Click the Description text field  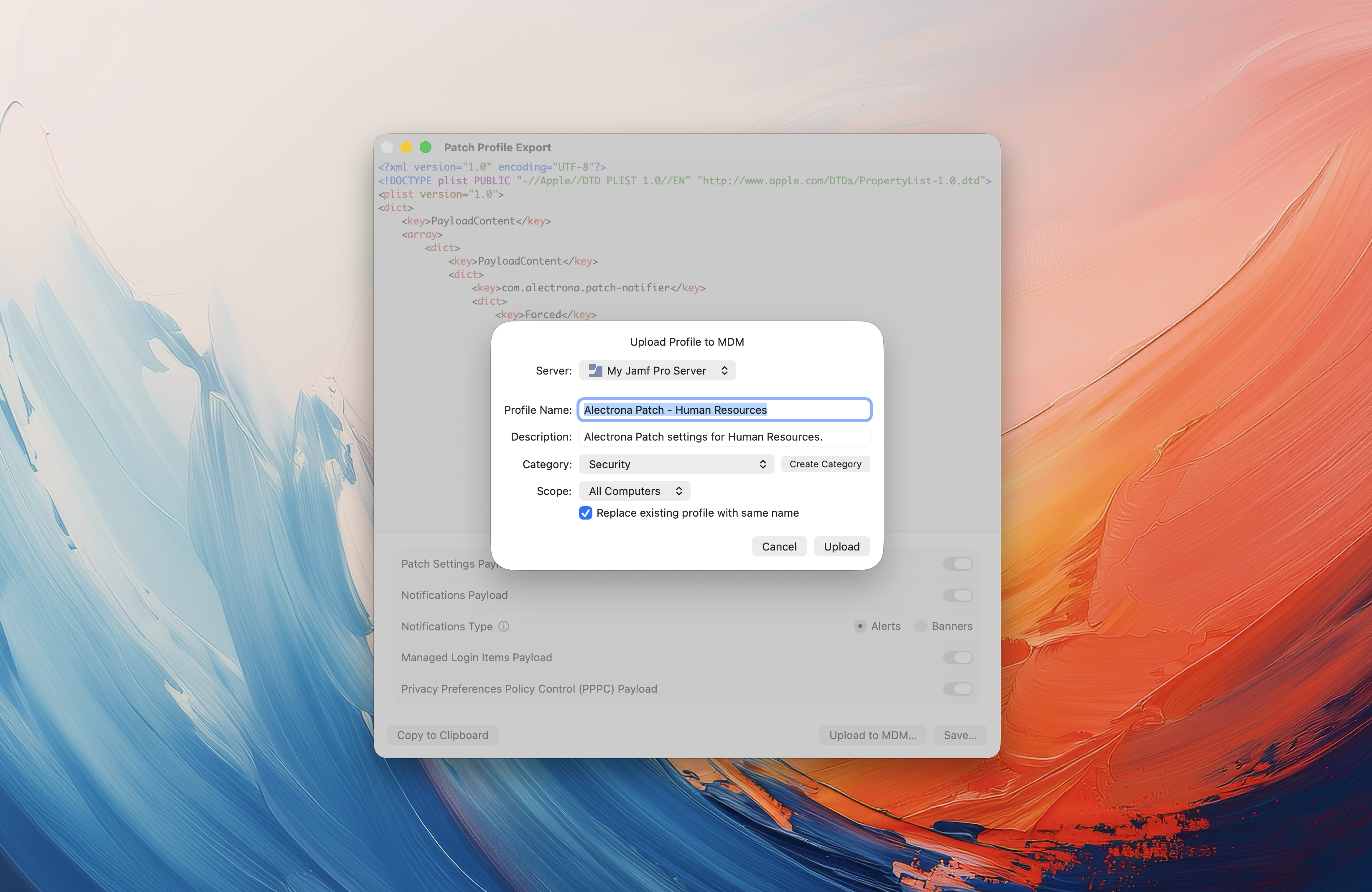click(x=724, y=437)
